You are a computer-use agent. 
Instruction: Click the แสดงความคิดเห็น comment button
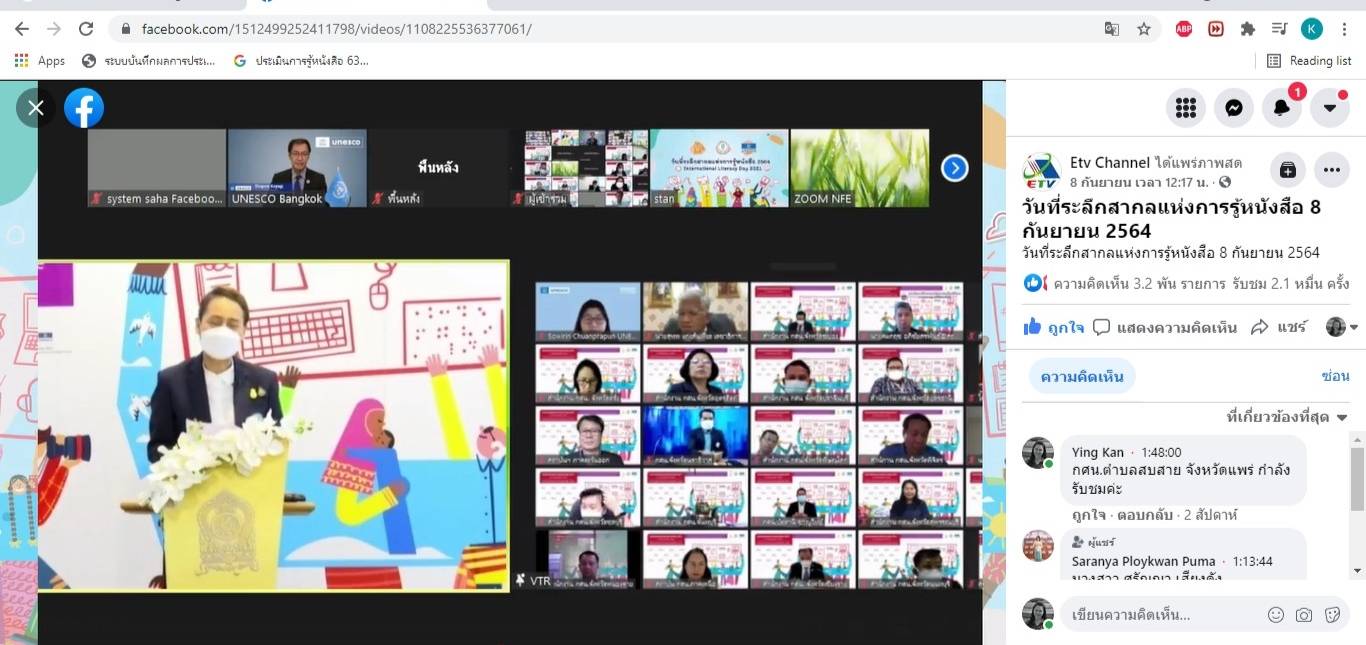[x=1165, y=327]
